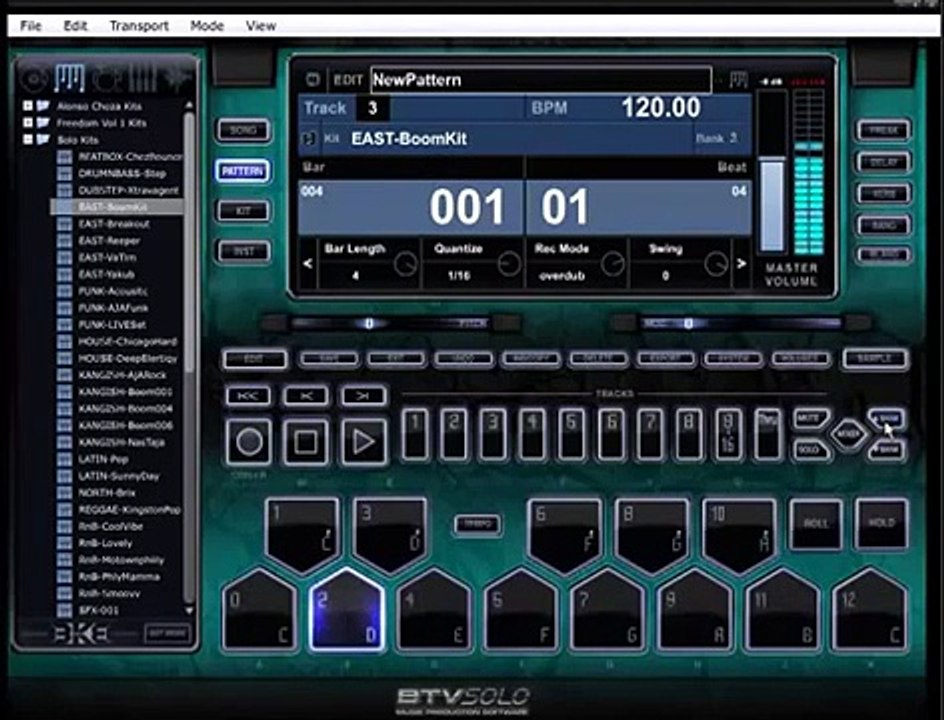Select track 1 button
The height and width of the screenshot is (720, 944).
pyautogui.click(x=415, y=435)
